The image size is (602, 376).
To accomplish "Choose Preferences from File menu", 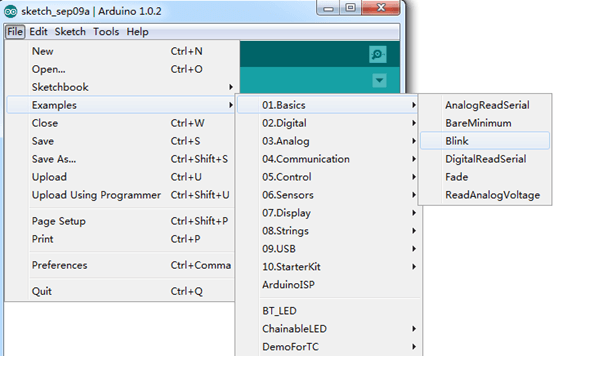I will tap(120, 265).
